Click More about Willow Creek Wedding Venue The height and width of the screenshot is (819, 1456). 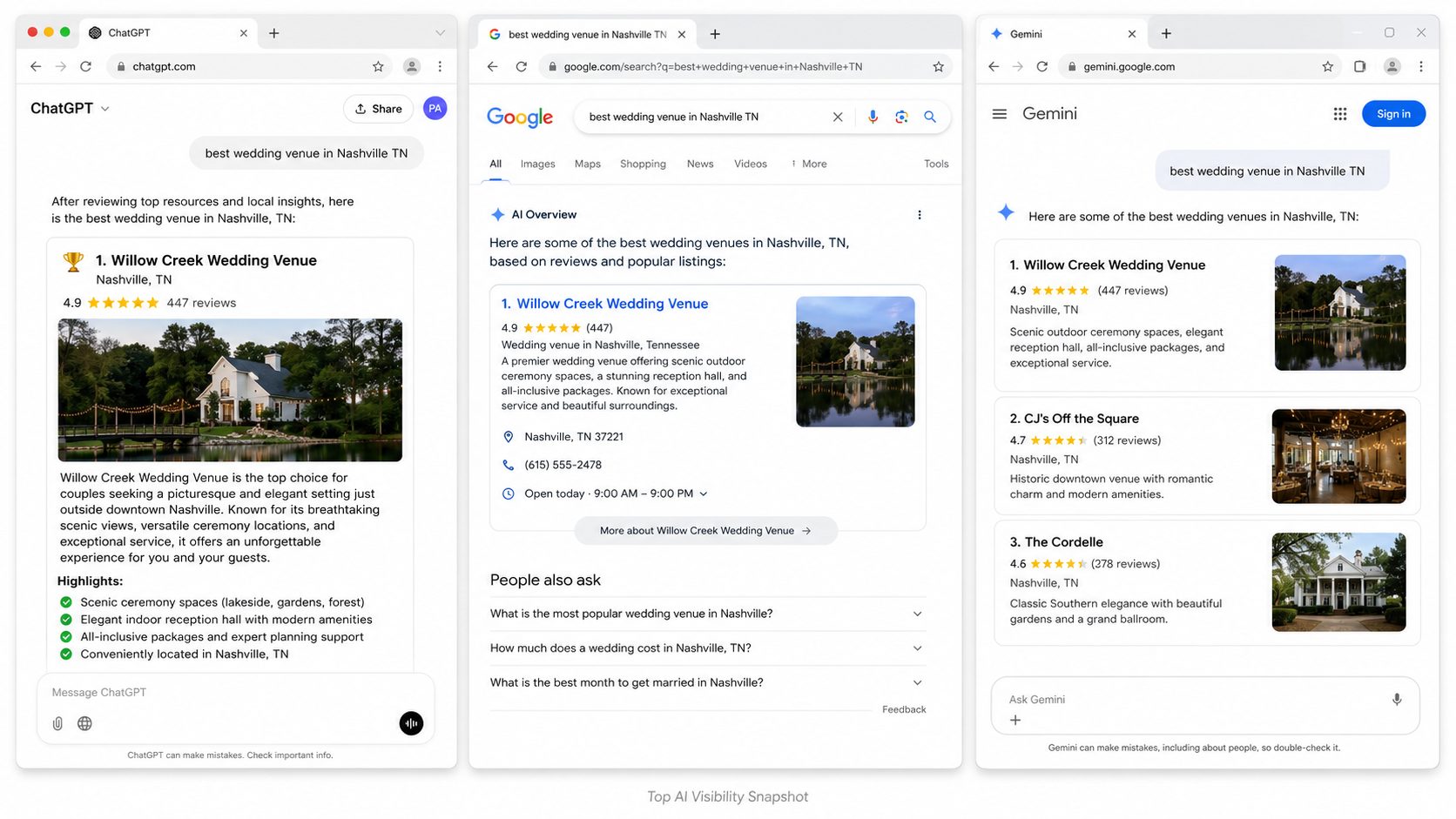click(705, 531)
